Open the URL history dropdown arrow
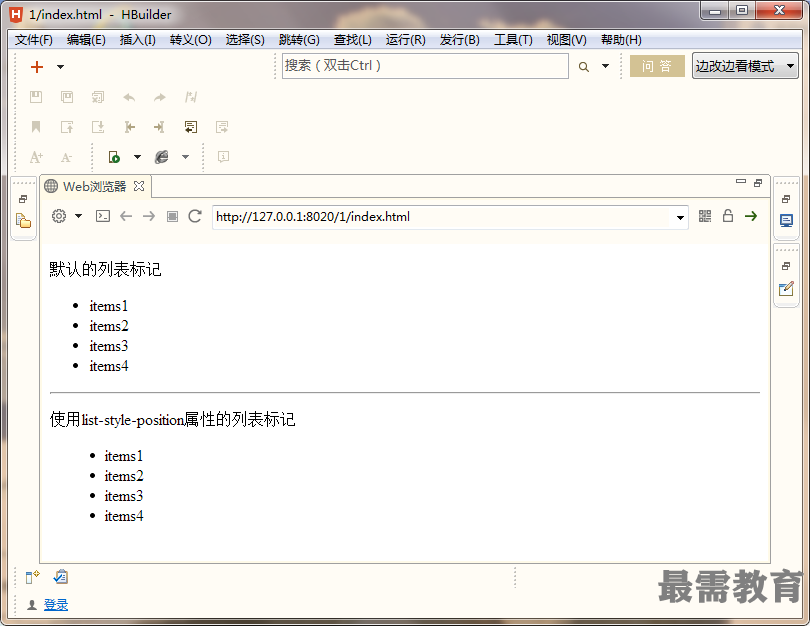 (x=680, y=217)
